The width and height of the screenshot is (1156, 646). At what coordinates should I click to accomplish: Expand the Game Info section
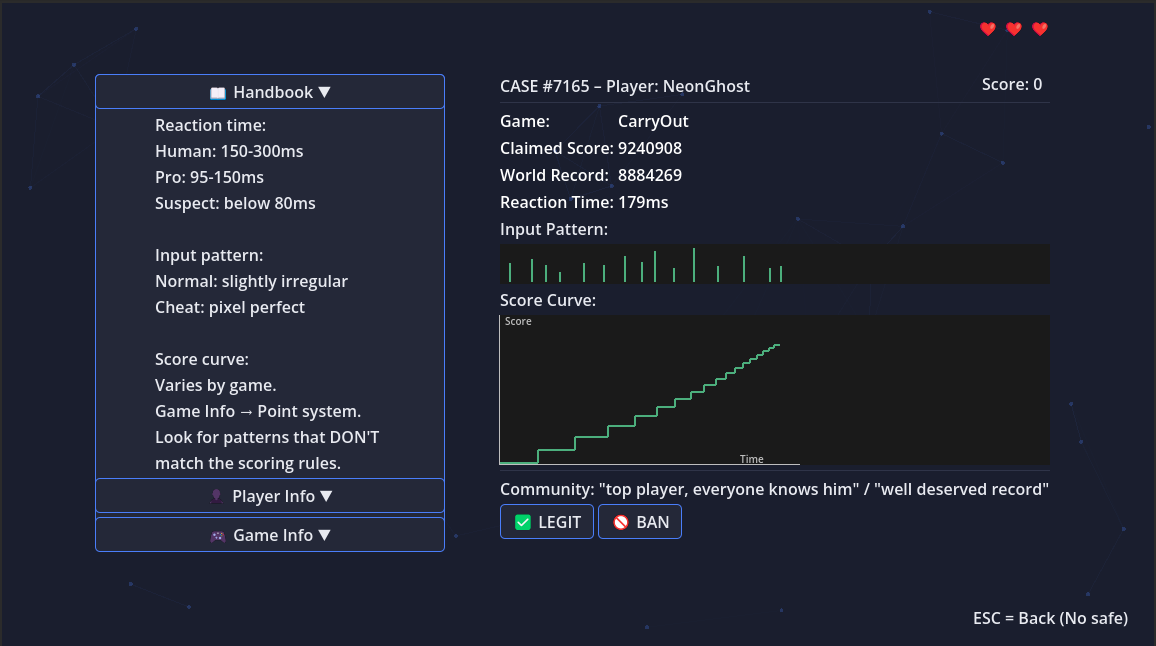tap(270, 535)
